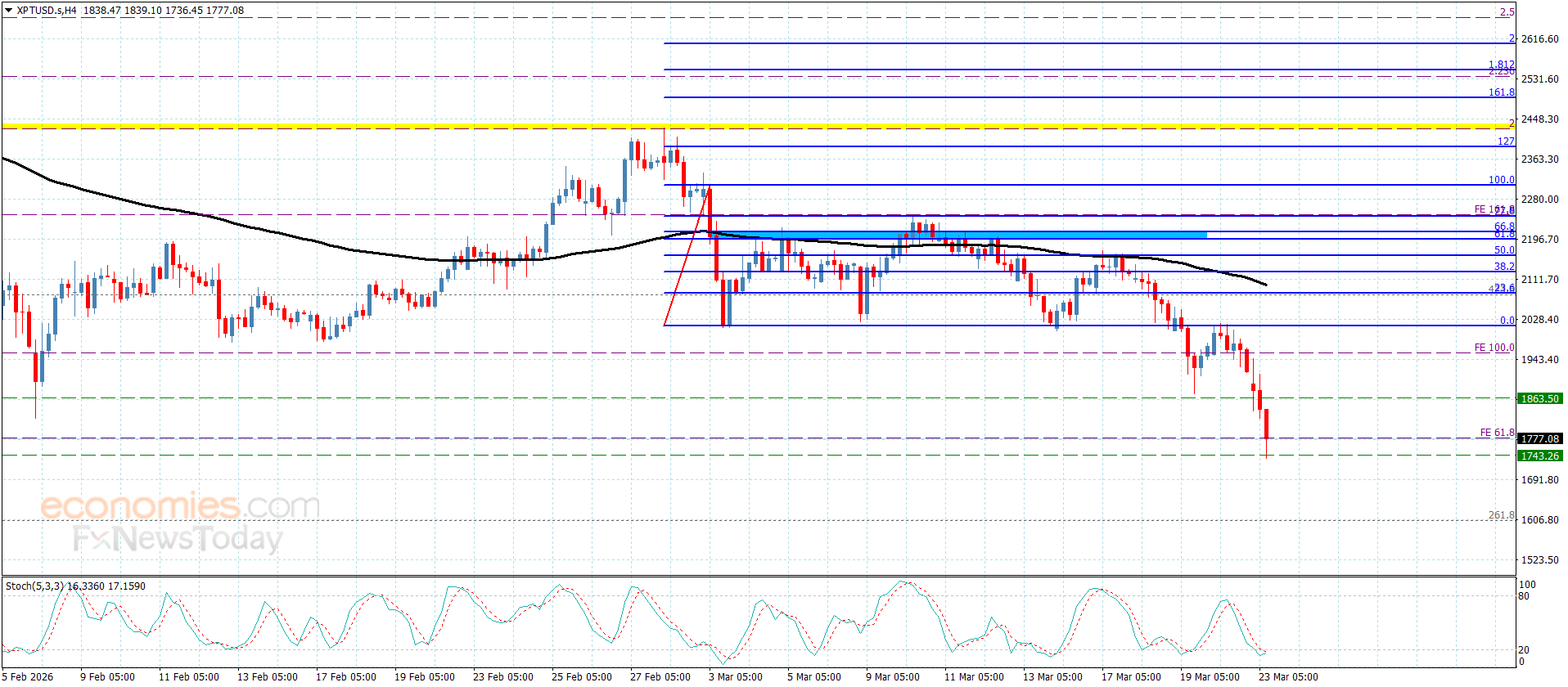The width and height of the screenshot is (1568, 687).
Task: Click the 2.5 level label at top right
Action: click(1507, 12)
